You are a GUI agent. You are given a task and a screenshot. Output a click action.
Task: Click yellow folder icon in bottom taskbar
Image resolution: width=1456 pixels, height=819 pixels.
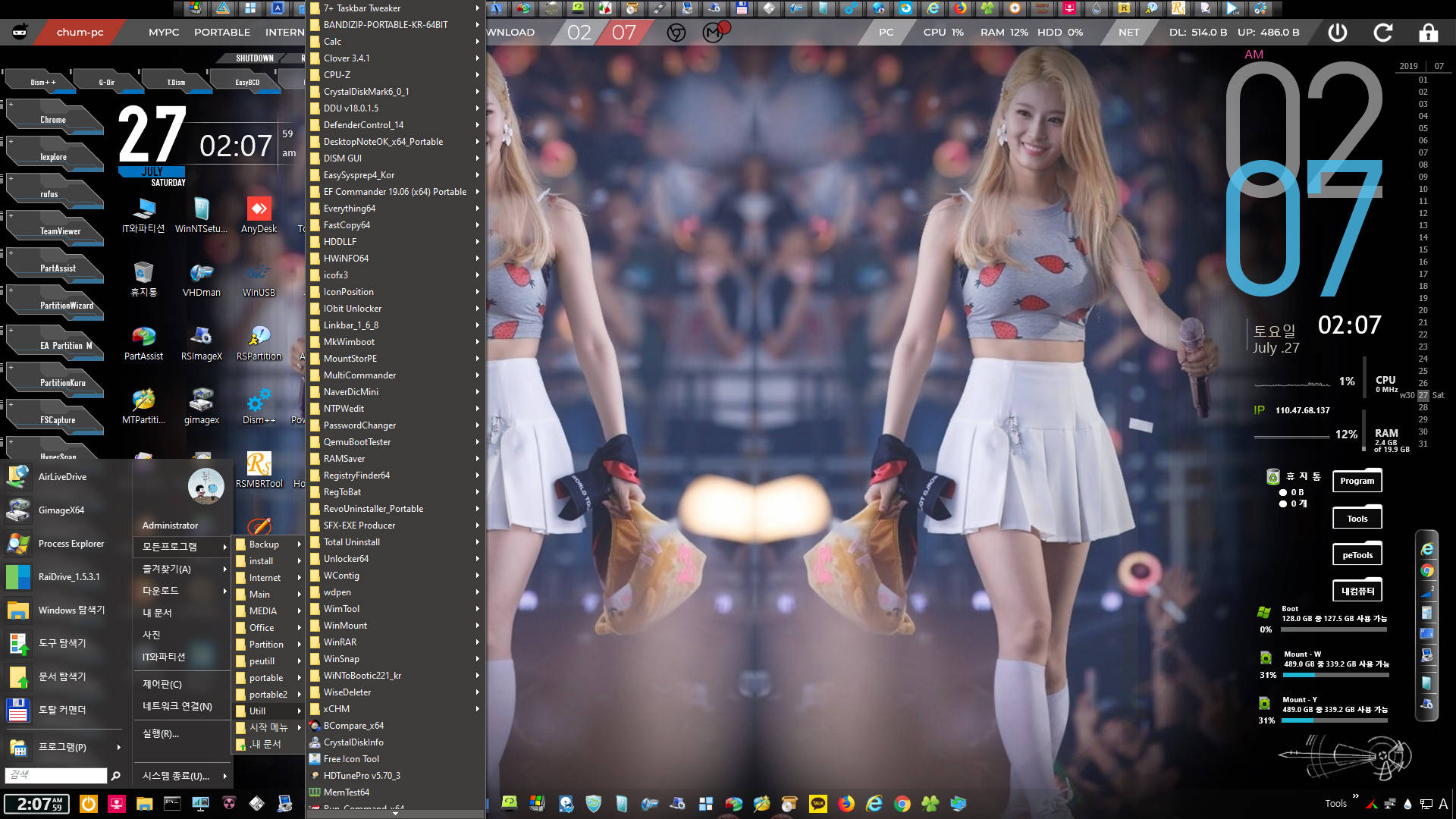point(144,804)
